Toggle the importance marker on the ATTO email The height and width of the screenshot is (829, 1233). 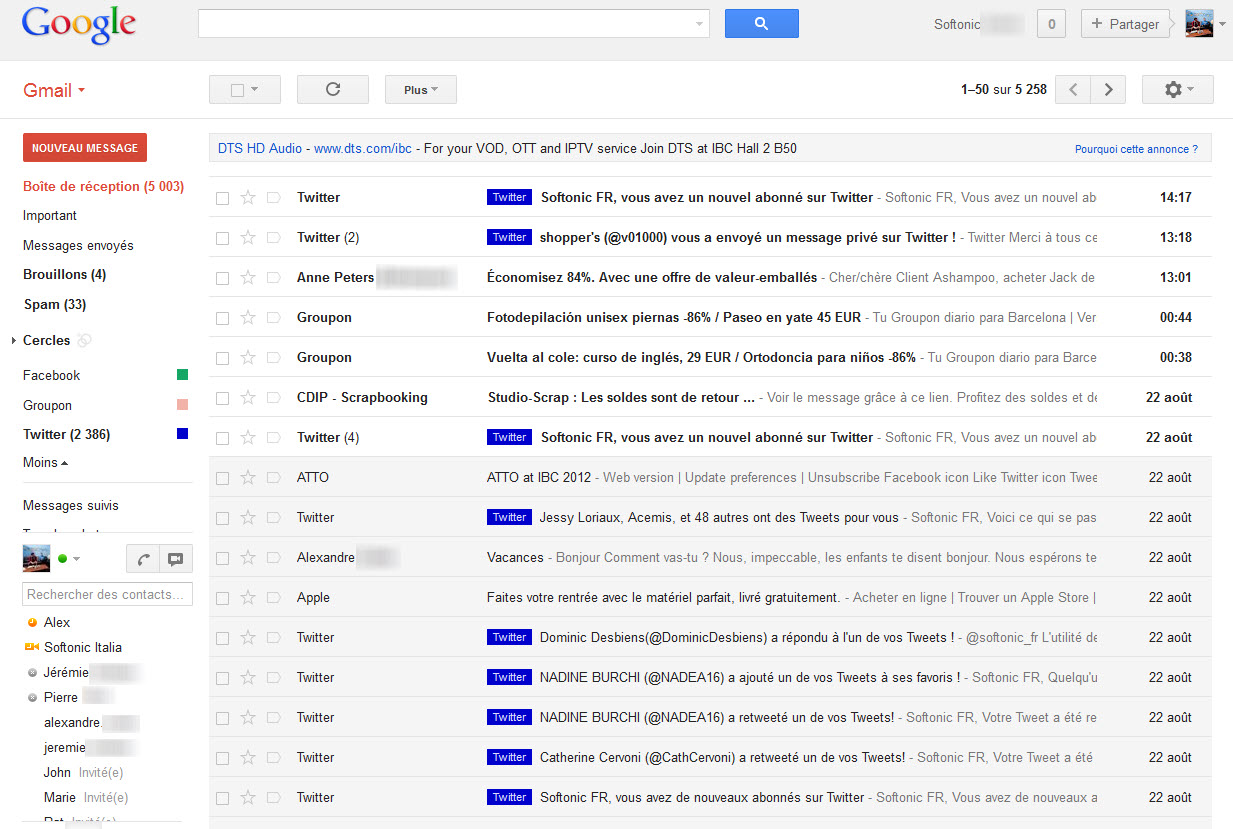tap(272, 477)
